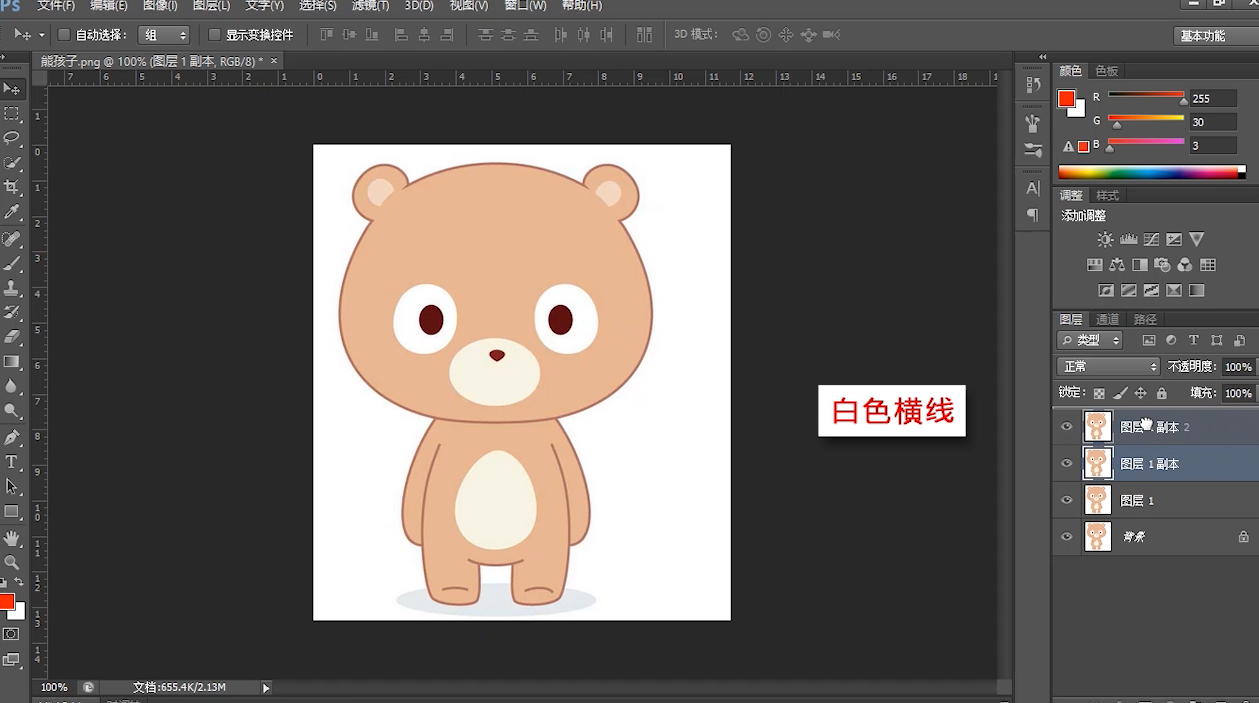Filter layers by pixel layer icon
This screenshot has width=1259, height=703.
click(x=1149, y=341)
